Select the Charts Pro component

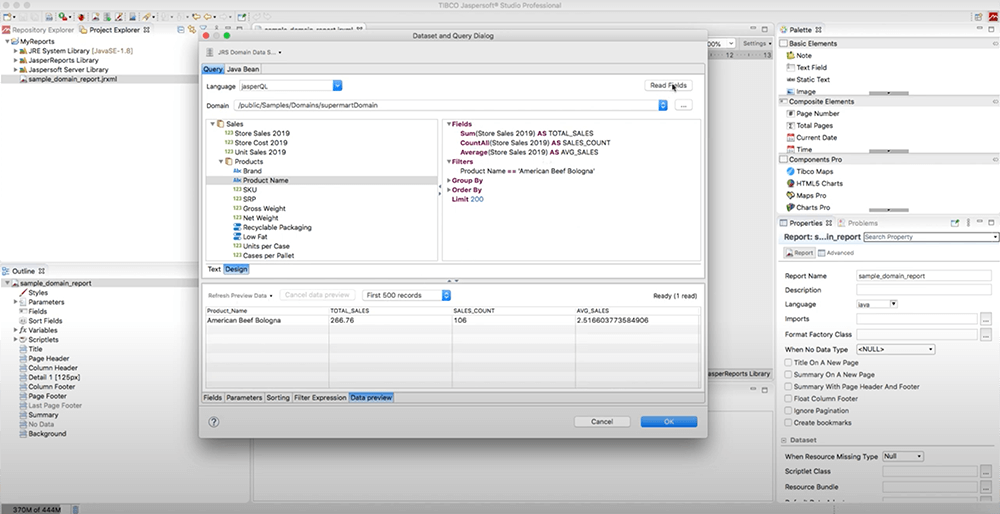808,208
